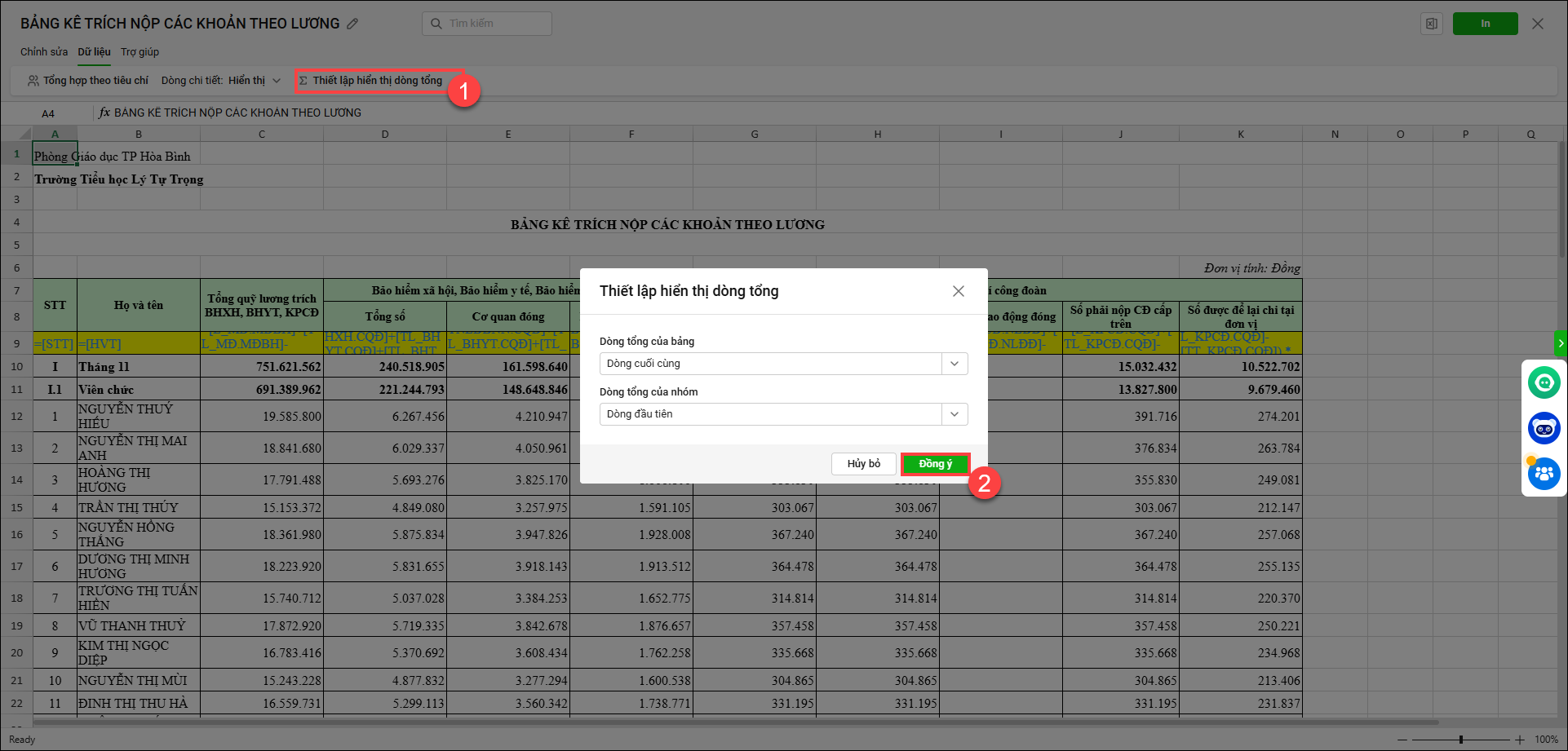Open the Trợ giúp tab
This screenshot has height=751, width=1568.
140,52
